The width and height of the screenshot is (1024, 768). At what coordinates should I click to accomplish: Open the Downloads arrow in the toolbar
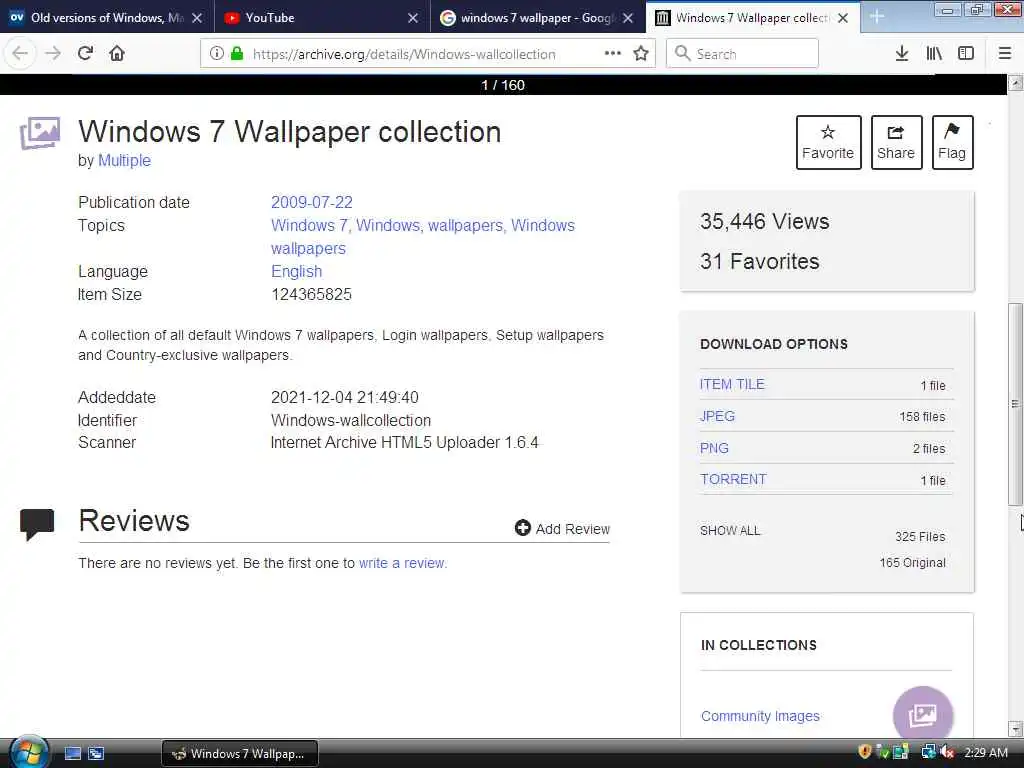coord(902,54)
